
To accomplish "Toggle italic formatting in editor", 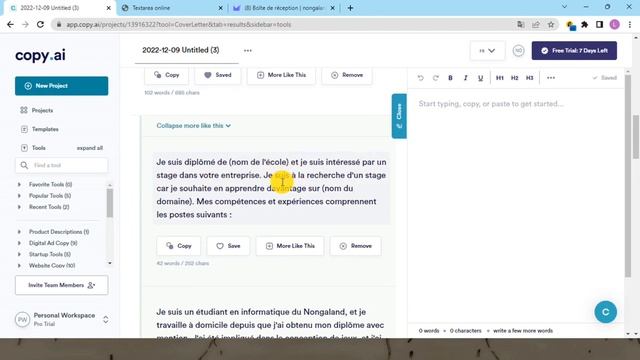I will pos(465,78).
